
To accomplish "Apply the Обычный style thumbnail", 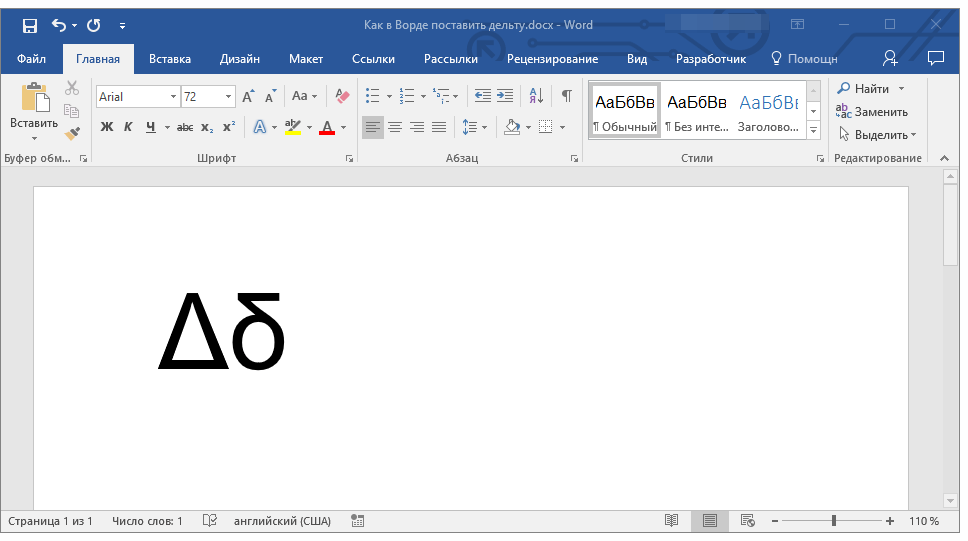I will coord(624,110).
